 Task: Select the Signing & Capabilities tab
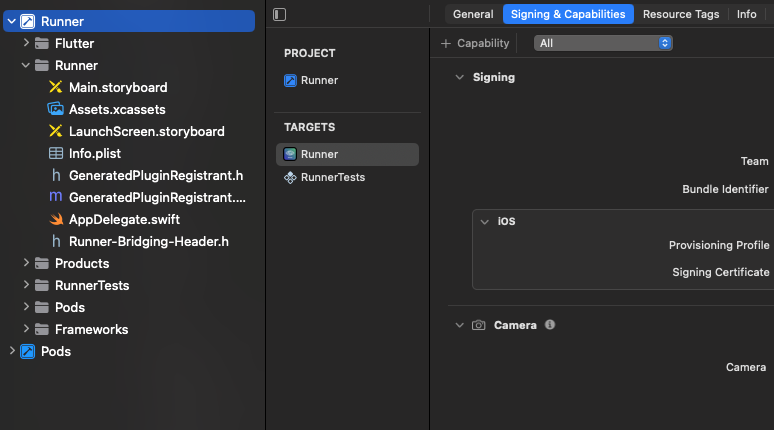coord(568,14)
